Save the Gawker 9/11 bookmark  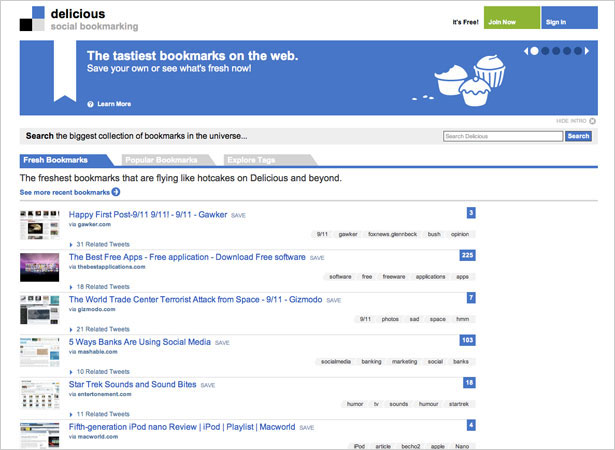(238, 215)
